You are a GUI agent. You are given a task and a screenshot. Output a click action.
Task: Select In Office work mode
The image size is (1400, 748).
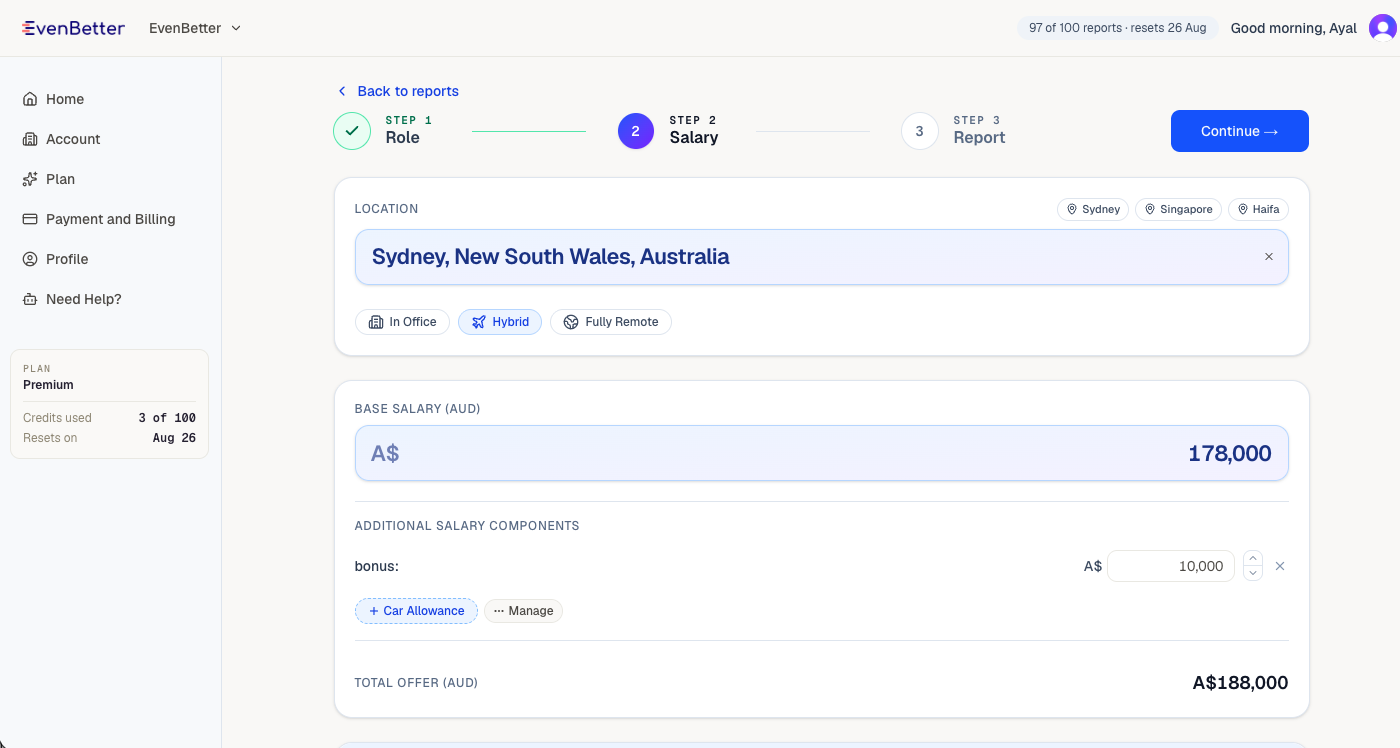[x=402, y=322]
